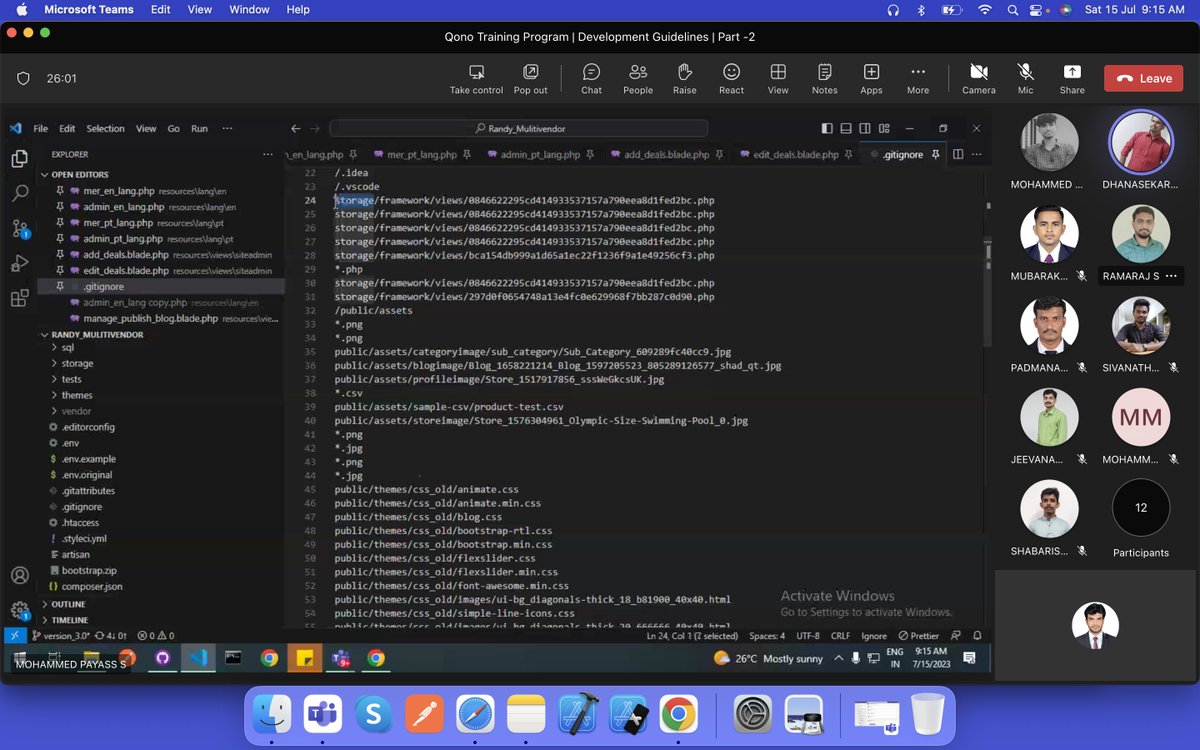
Task: Go back with VS Code navigation arrow
Action: tap(296, 128)
